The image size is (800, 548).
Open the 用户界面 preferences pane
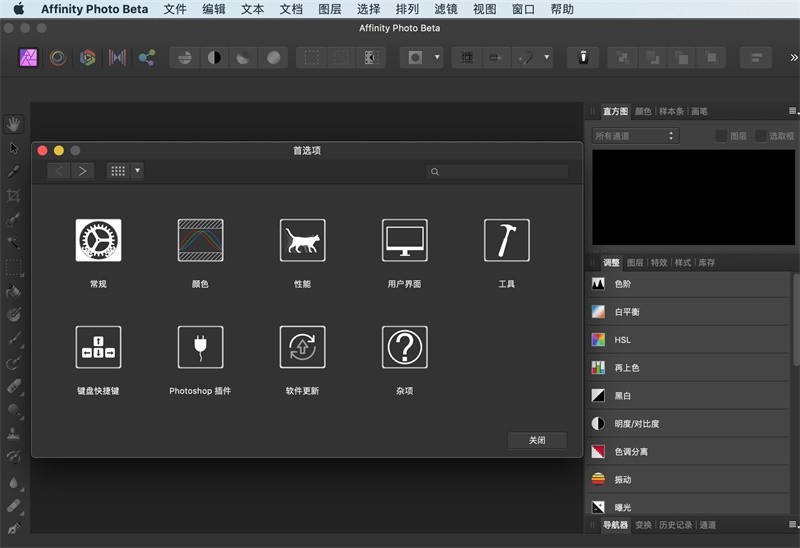[x=405, y=240]
